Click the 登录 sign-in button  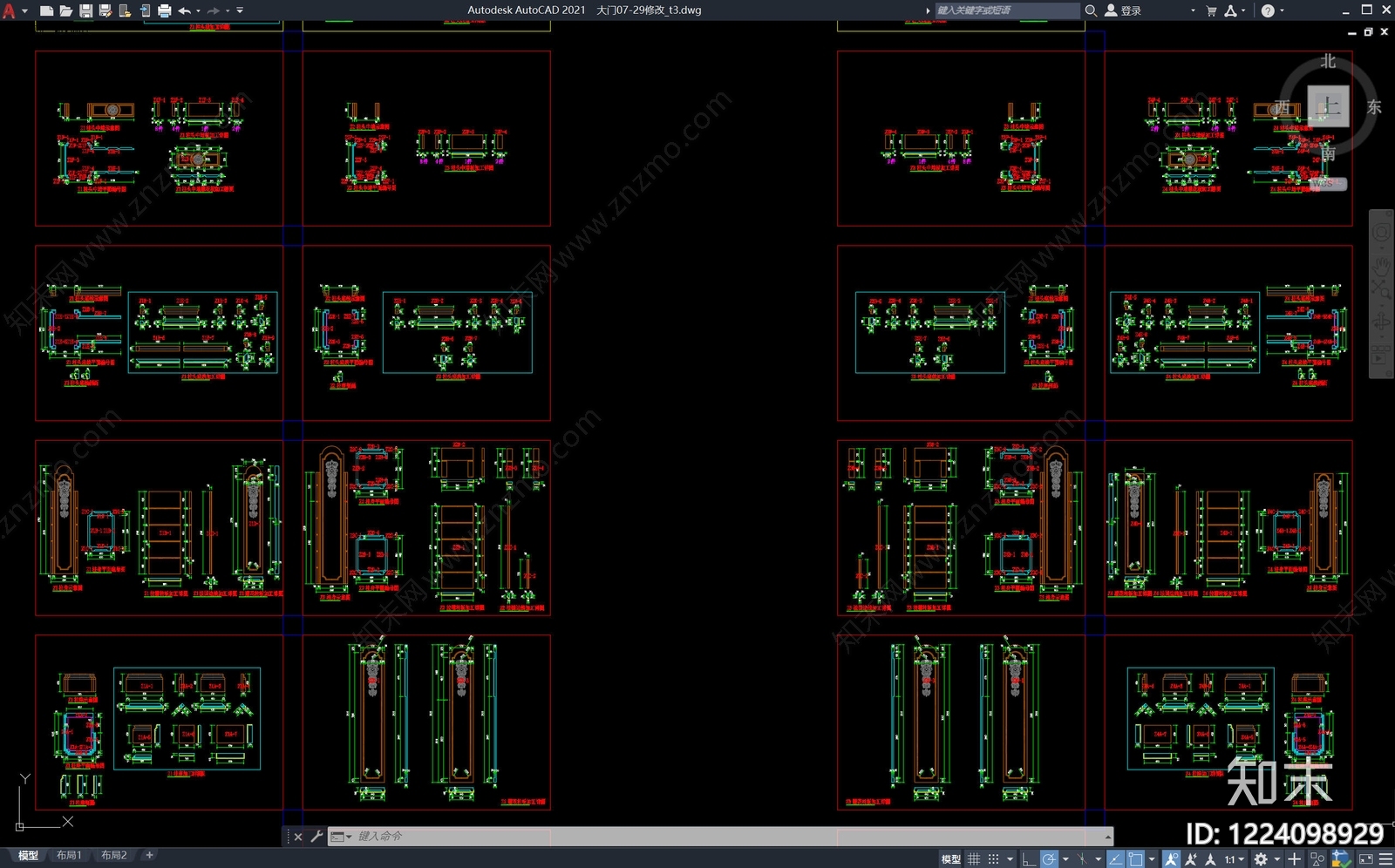tap(1124, 10)
